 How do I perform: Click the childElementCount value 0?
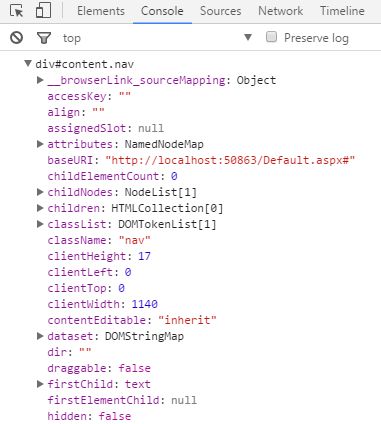[x=174, y=176]
